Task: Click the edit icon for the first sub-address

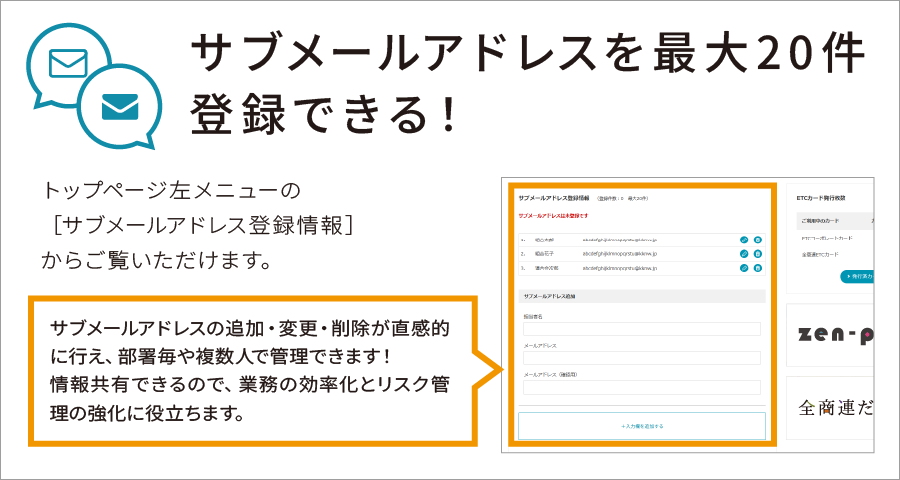Action: click(x=744, y=240)
